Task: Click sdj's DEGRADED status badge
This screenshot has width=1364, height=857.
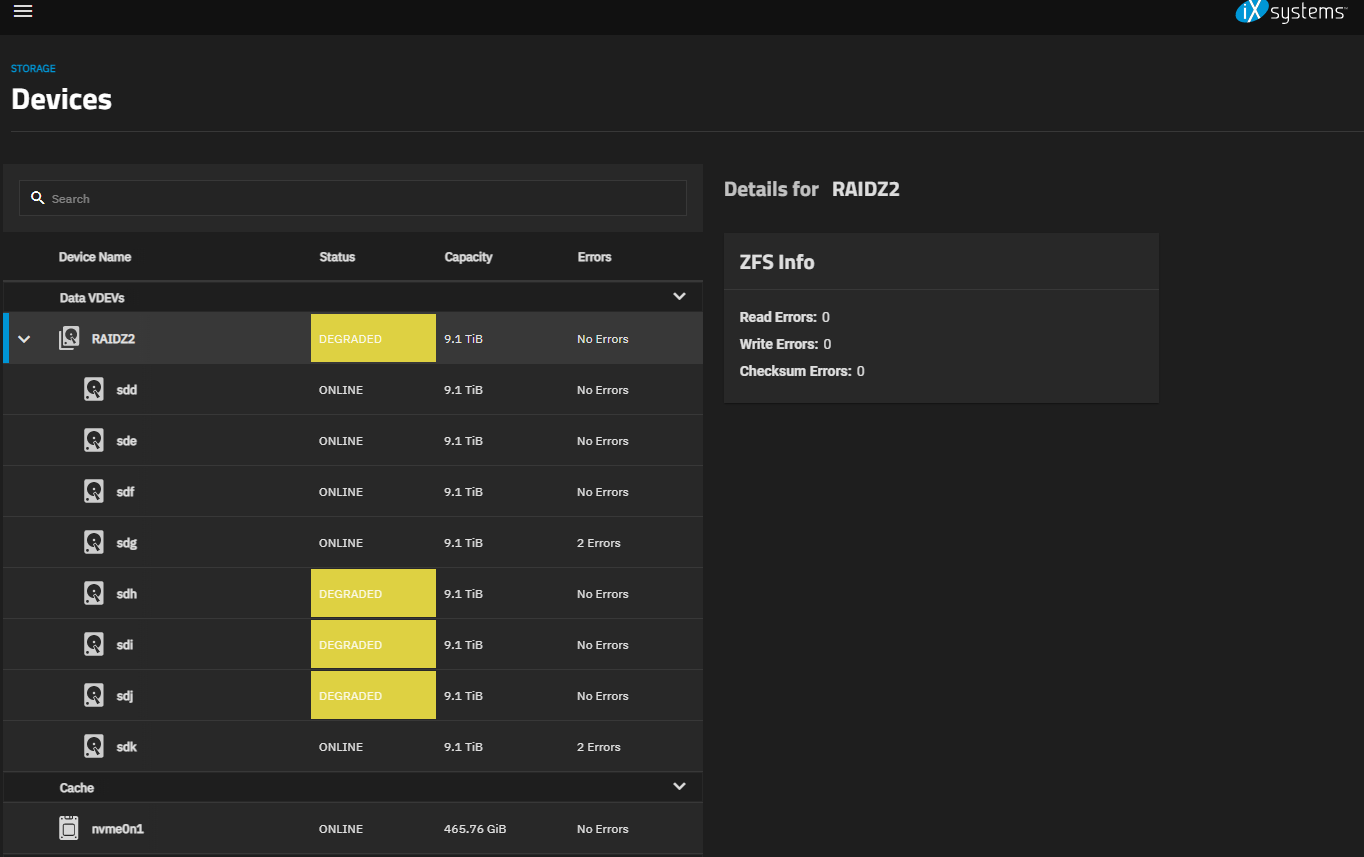Action: (x=373, y=695)
